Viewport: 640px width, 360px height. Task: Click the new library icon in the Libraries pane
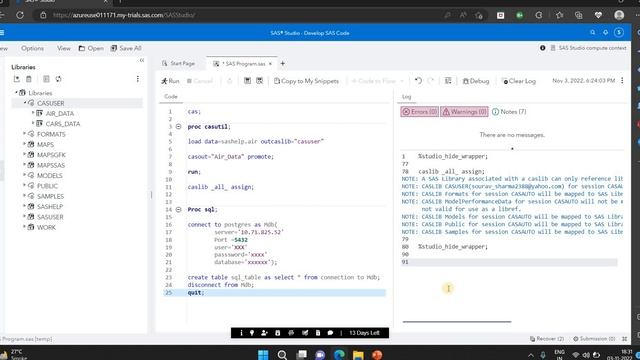point(17,79)
